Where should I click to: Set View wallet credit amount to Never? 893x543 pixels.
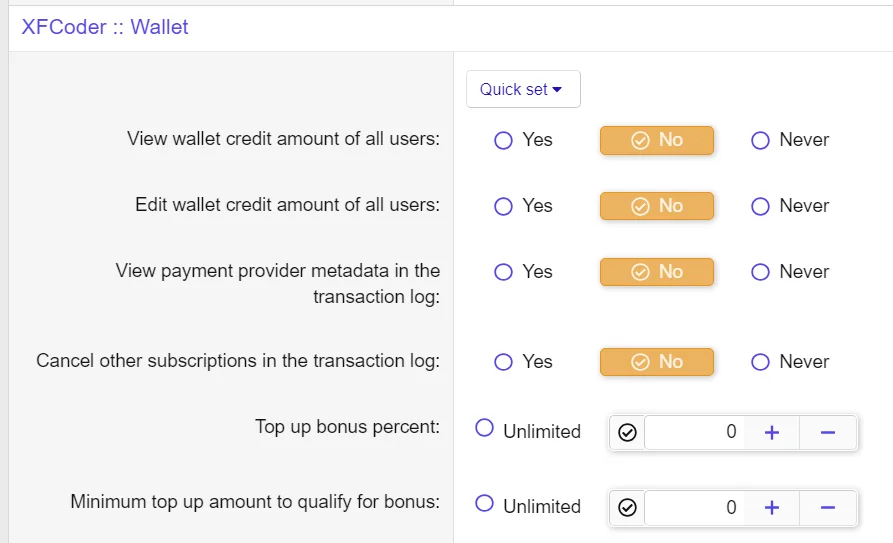[760, 140]
